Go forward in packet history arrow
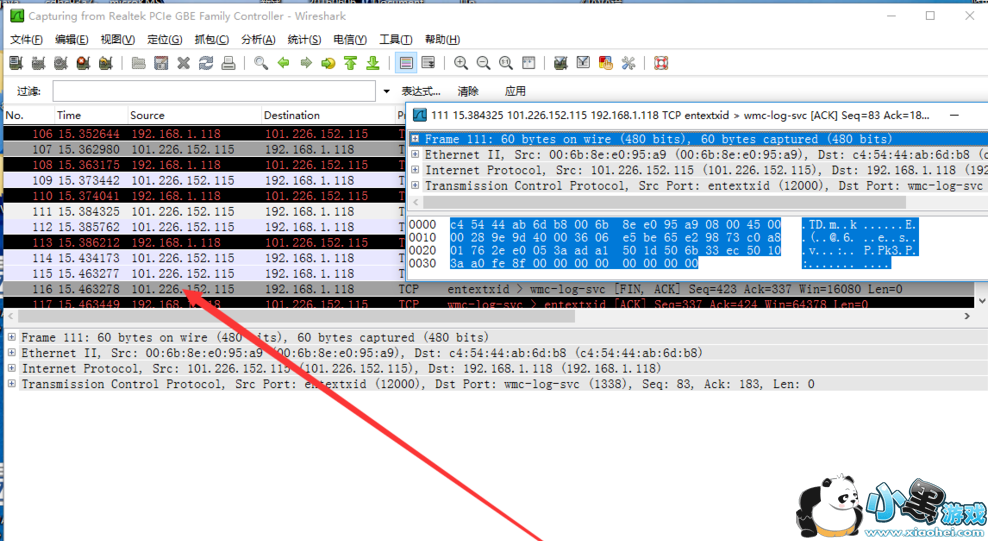Viewport: 988px width, 541px height. point(306,63)
